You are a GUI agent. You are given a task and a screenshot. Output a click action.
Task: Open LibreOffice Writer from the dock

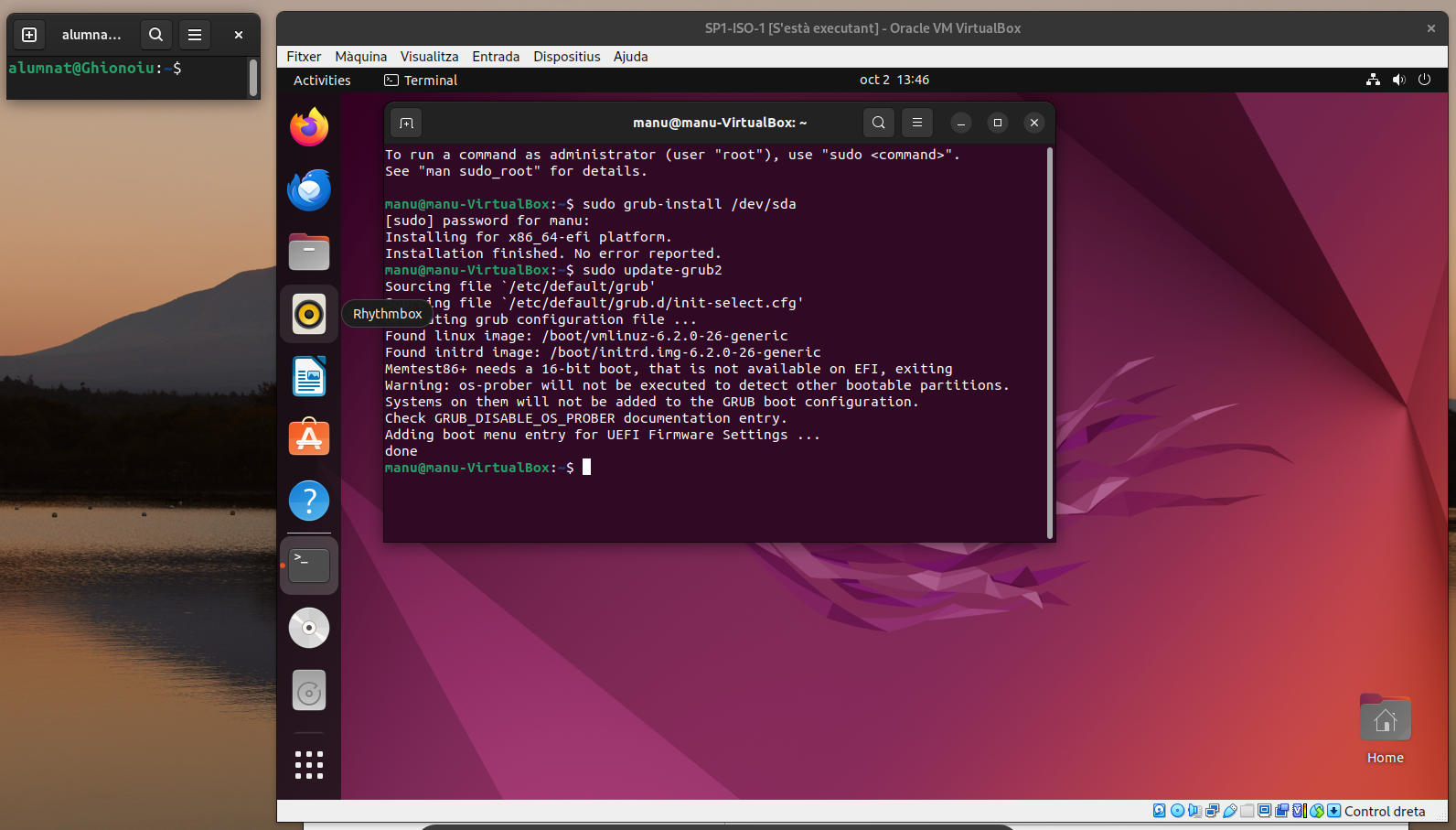tap(309, 376)
